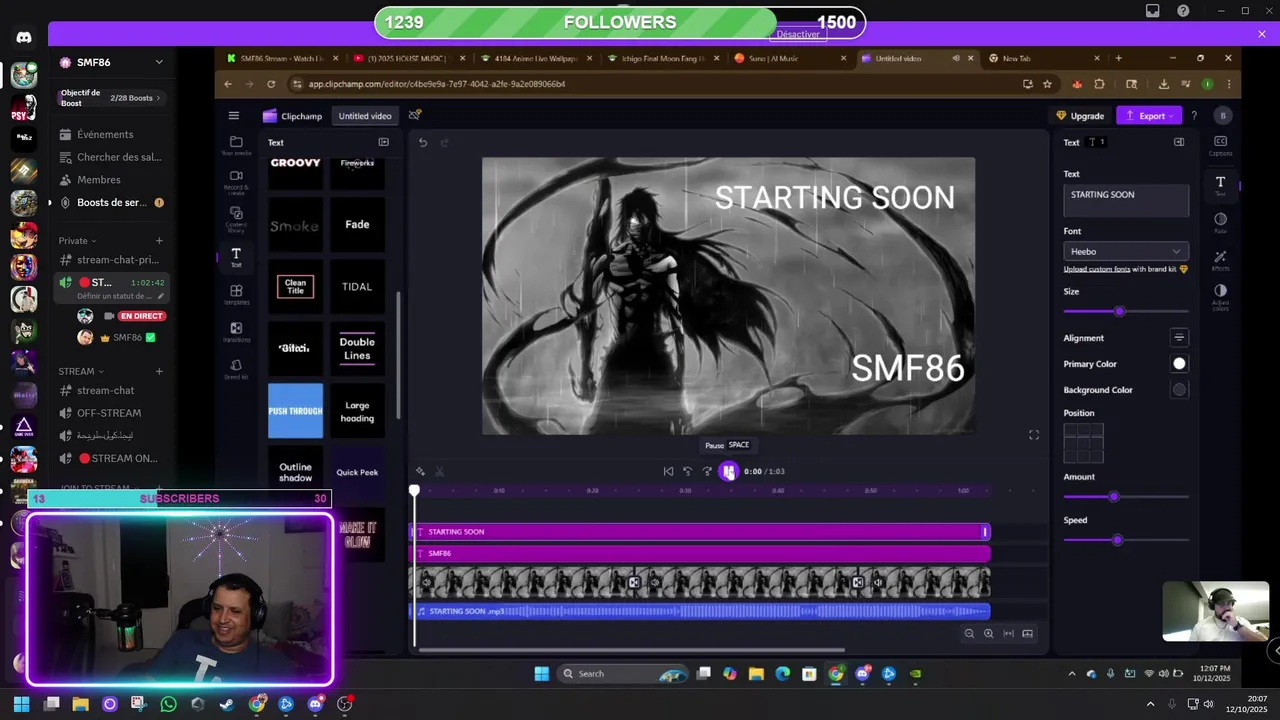Open Membres in Discord sidebar
Image resolution: width=1280 pixels, height=720 pixels.
pos(99,180)
